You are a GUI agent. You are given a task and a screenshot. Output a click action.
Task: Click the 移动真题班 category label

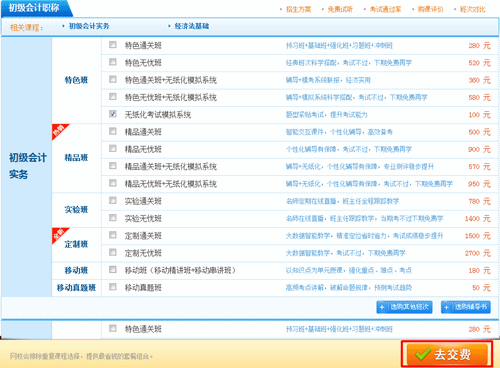point(76,288)
